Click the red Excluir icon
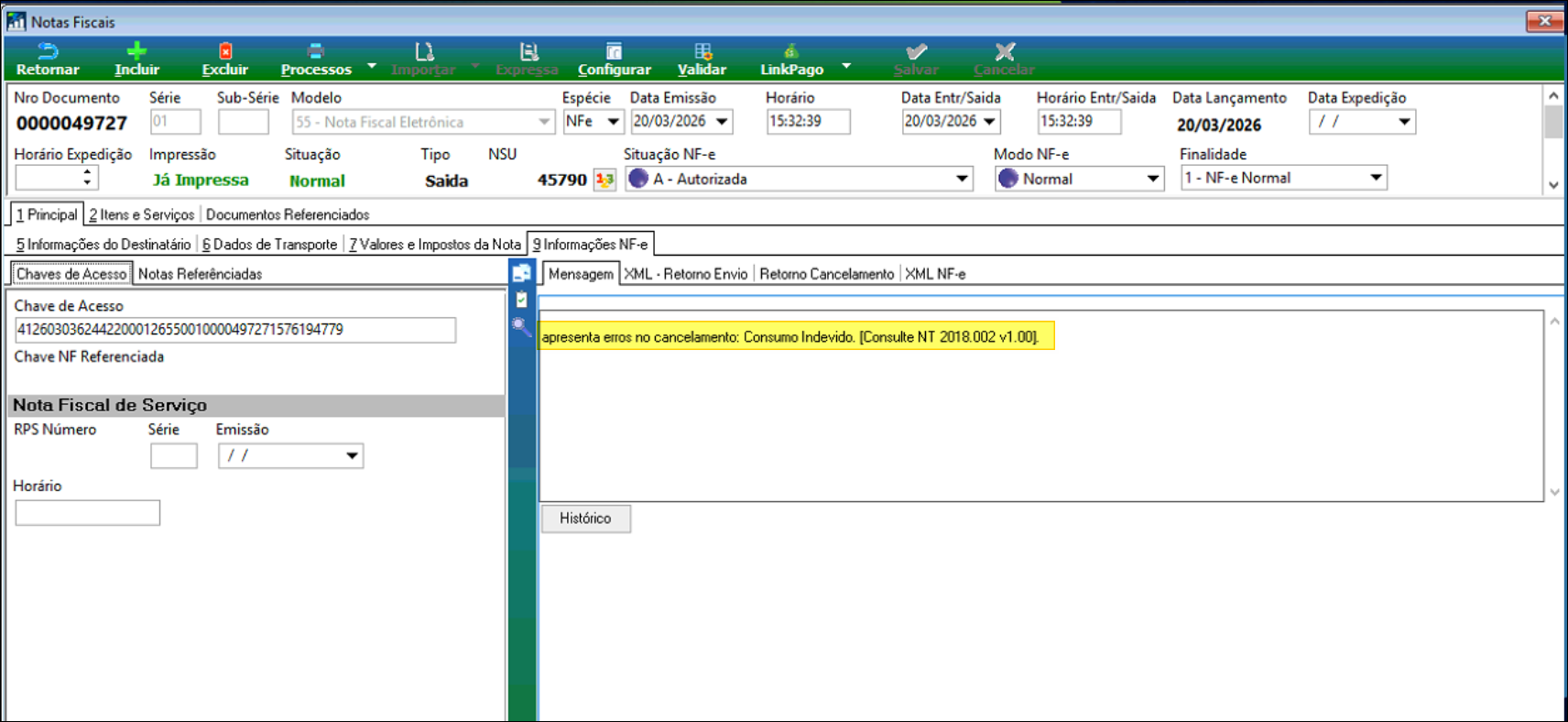Image resolution: width=1568 pixels, height=722 pixels. coord(225,52)
